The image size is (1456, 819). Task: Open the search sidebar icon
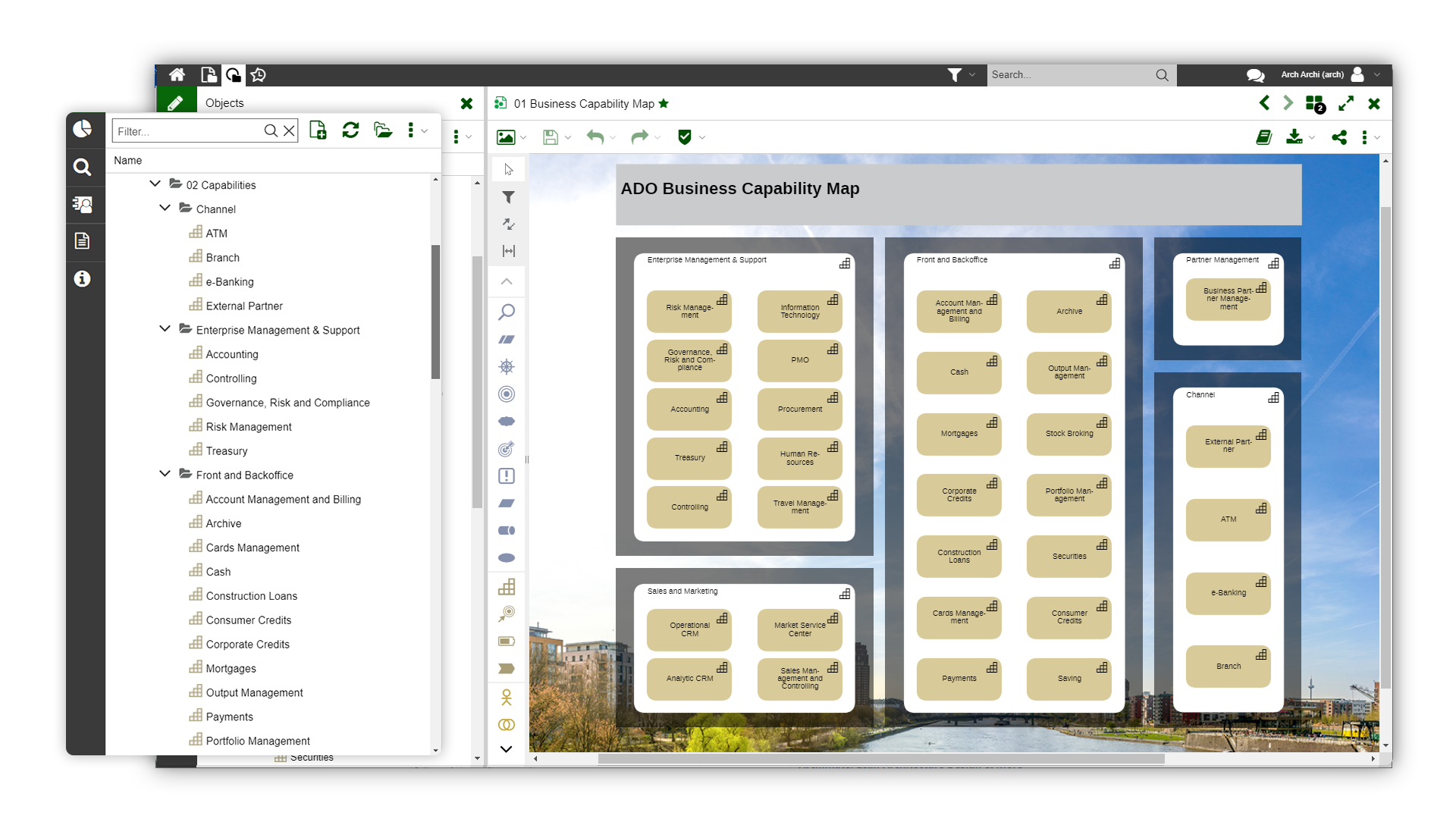pyautogui.click(x=82, y=167)
